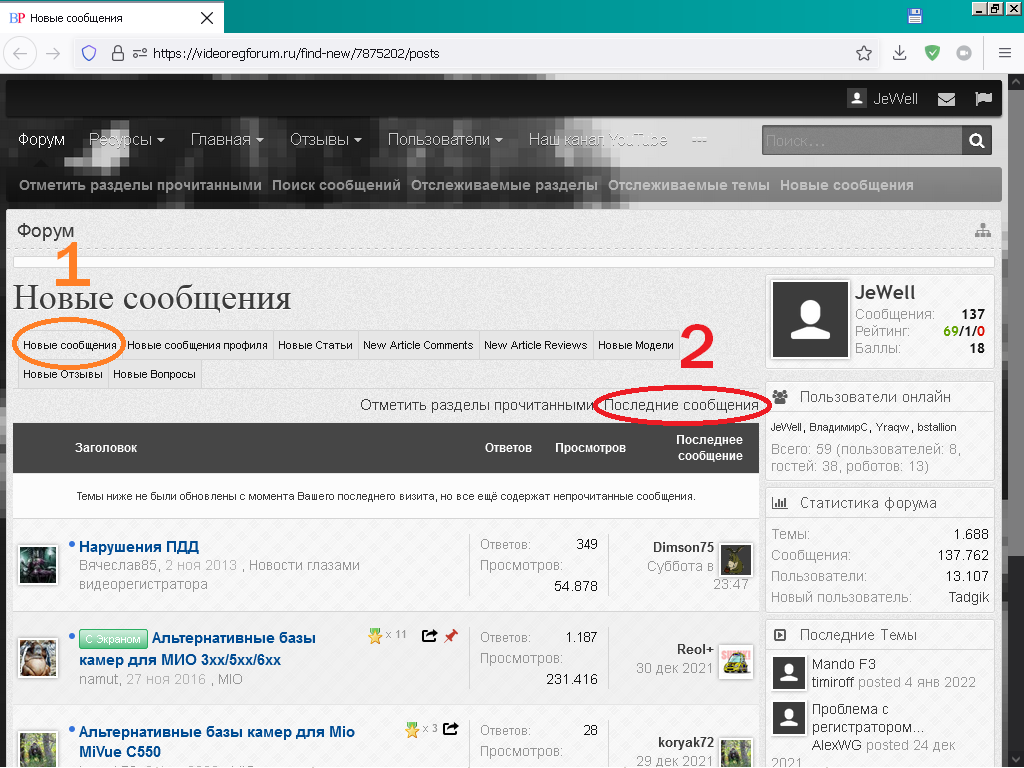The height and width of the screenshot is (768, 1024).
Task: Open the inbox envelope icon
Action: click(946, 99)
